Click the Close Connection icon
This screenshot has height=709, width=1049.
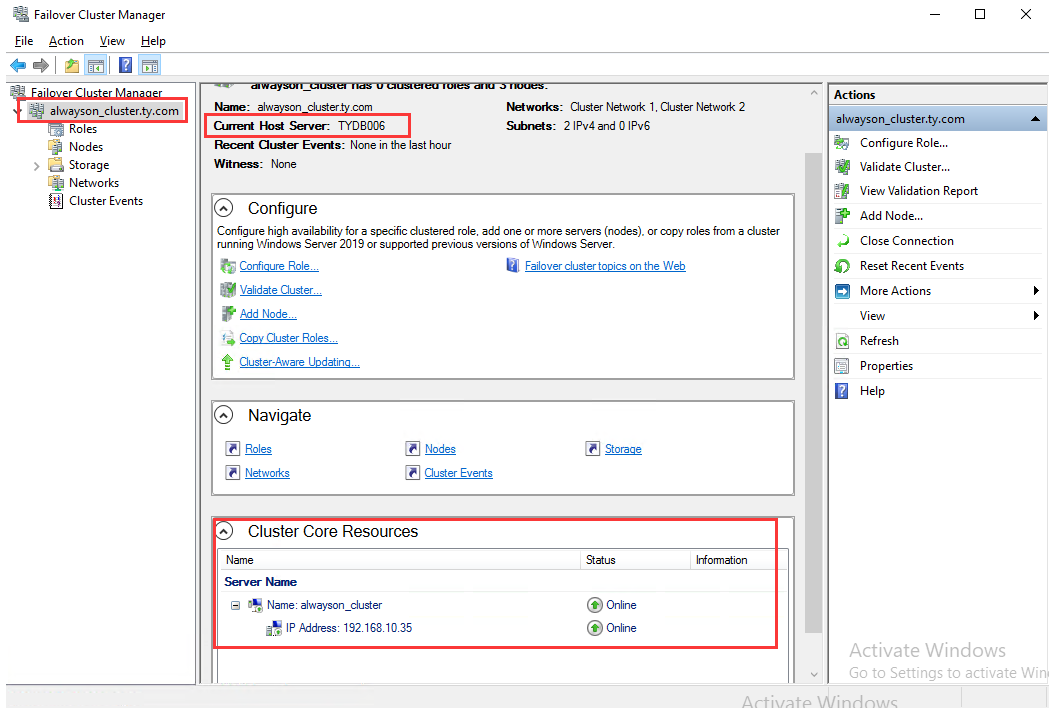pyautogui.click(x=842, y=241)
